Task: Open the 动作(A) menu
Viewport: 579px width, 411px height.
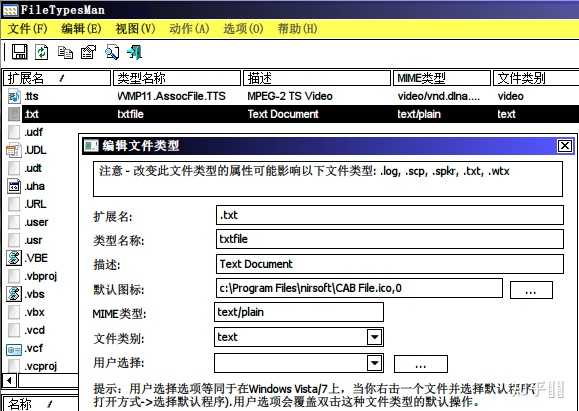Action: 189,29
